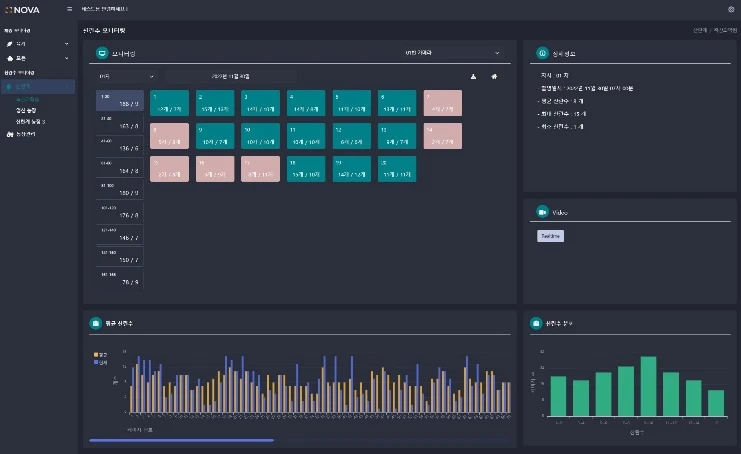The width and height of the screenshot is (741, 454).
Task: Open the small dropdown left of the date field
Action: tap(126, 77)
